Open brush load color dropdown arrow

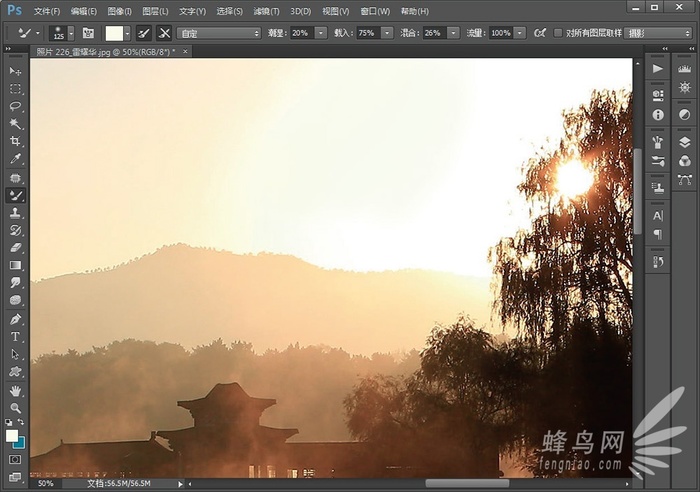pos(127,33)
